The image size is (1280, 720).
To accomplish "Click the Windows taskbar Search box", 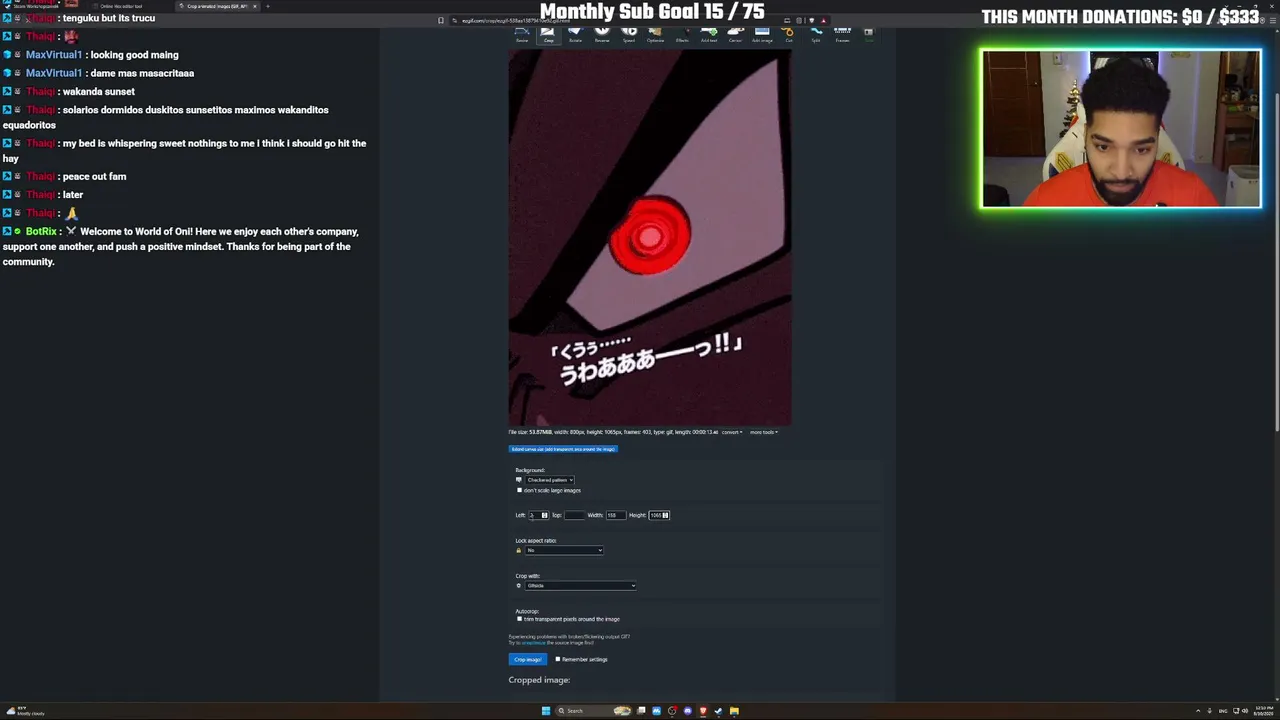I will 595,711.
